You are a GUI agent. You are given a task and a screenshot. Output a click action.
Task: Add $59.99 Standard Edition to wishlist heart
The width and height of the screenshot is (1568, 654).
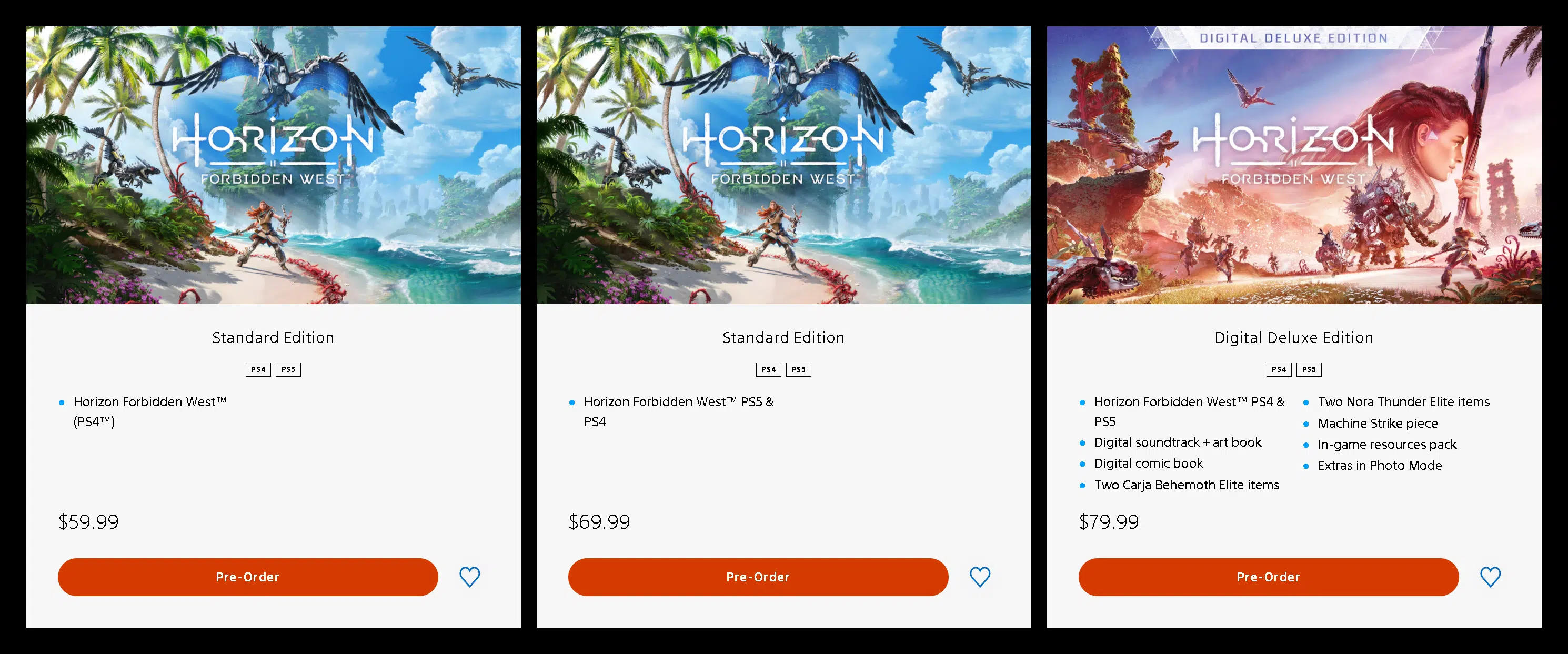click(x=469, y=577)
